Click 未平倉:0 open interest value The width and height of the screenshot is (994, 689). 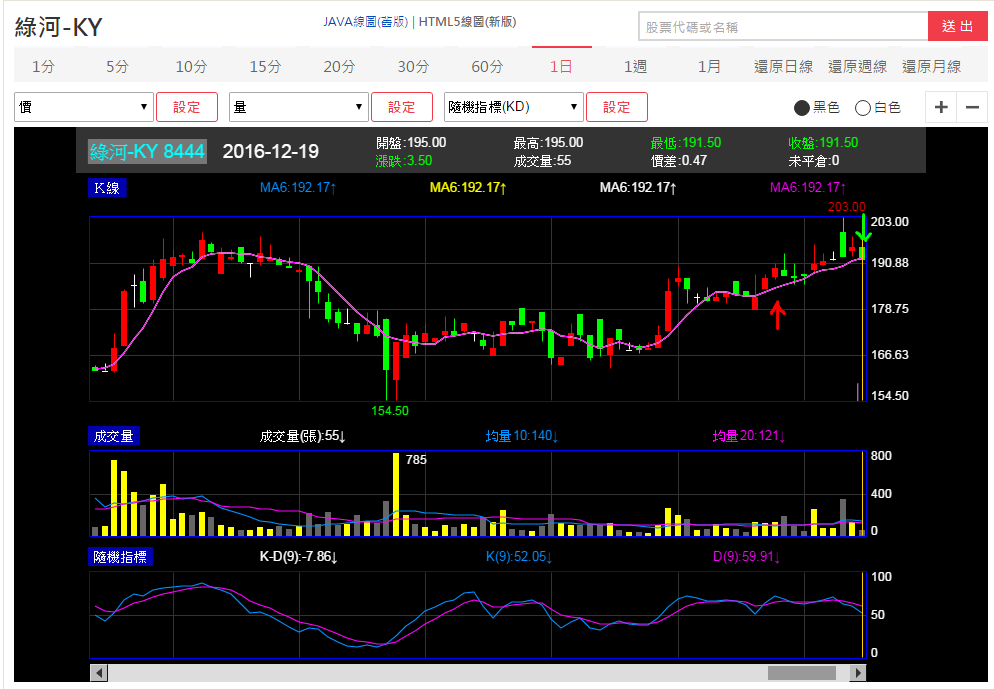pos(814,161)
